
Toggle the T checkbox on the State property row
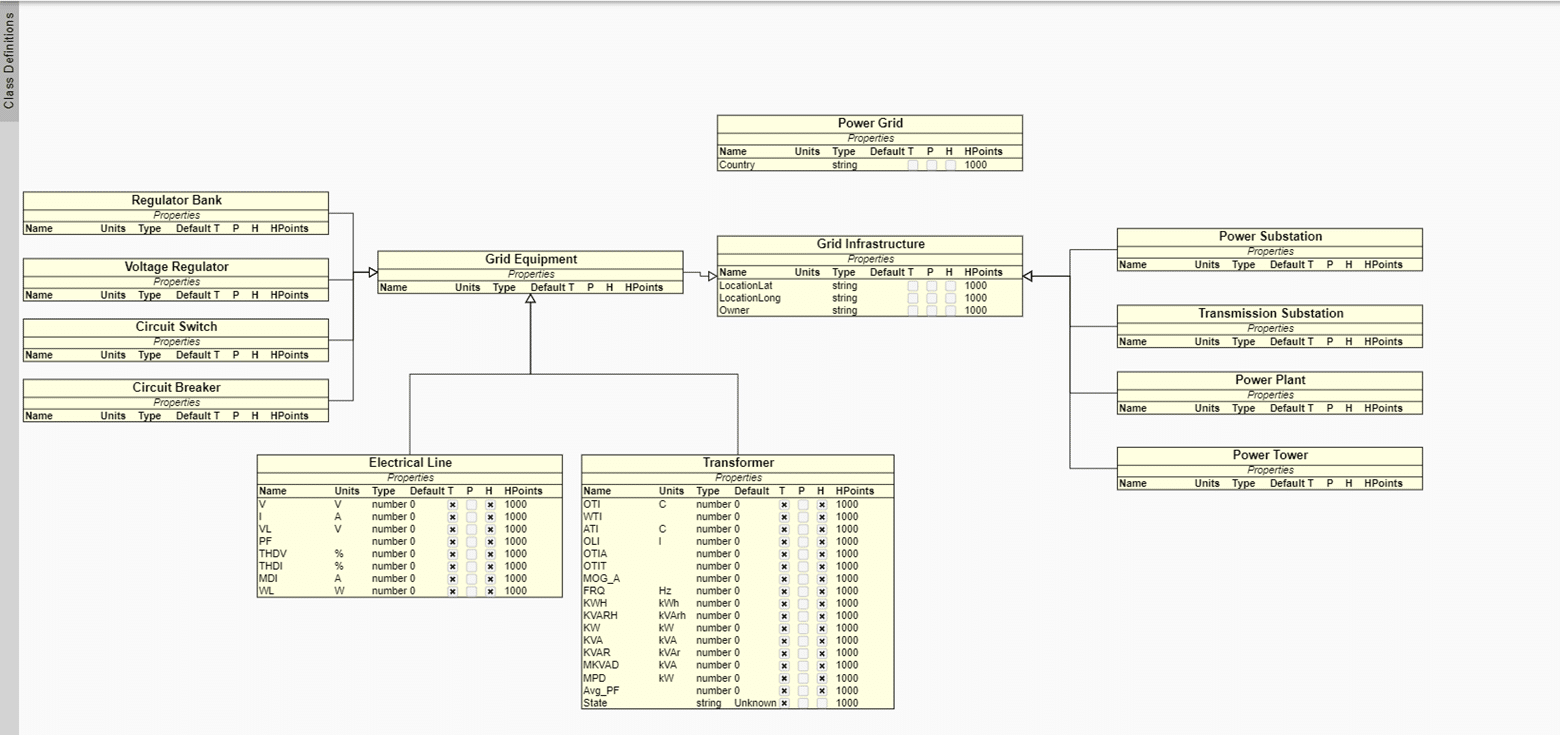783,703
